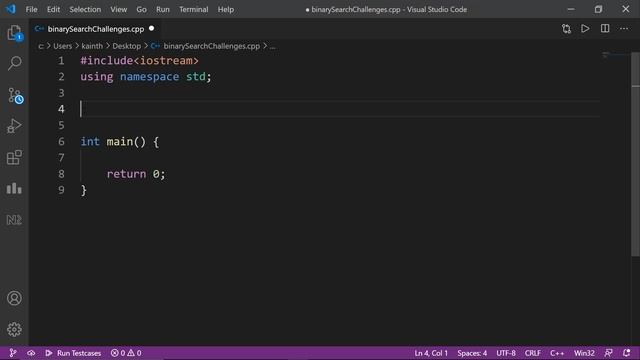Screen dimensions: 640x360
Task: Open the Accounts menu icon
Action: 14,298
